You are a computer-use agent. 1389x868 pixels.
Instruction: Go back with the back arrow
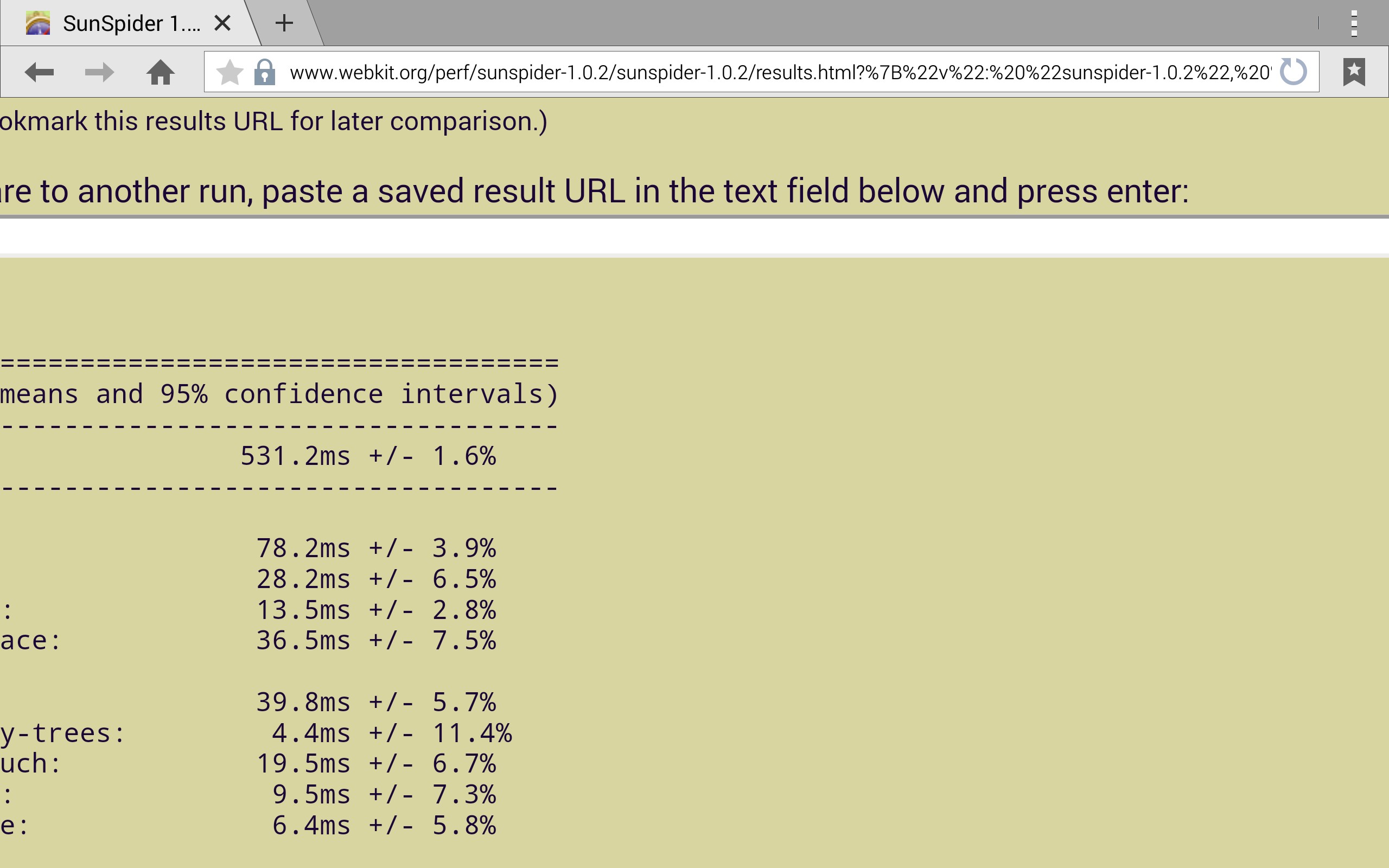40,72
